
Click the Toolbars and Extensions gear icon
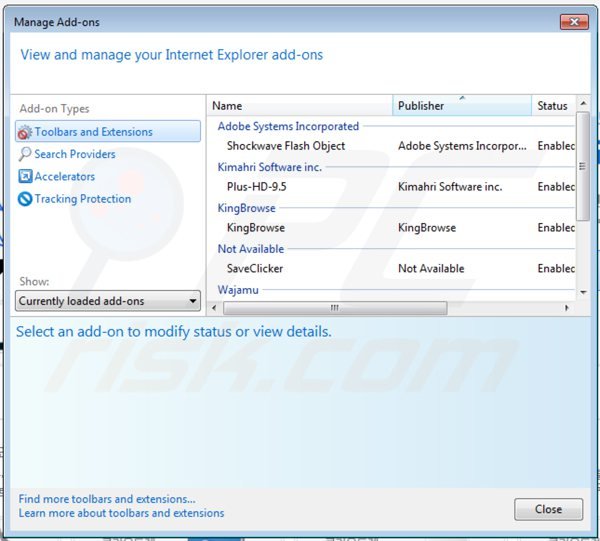pos(24,132)
